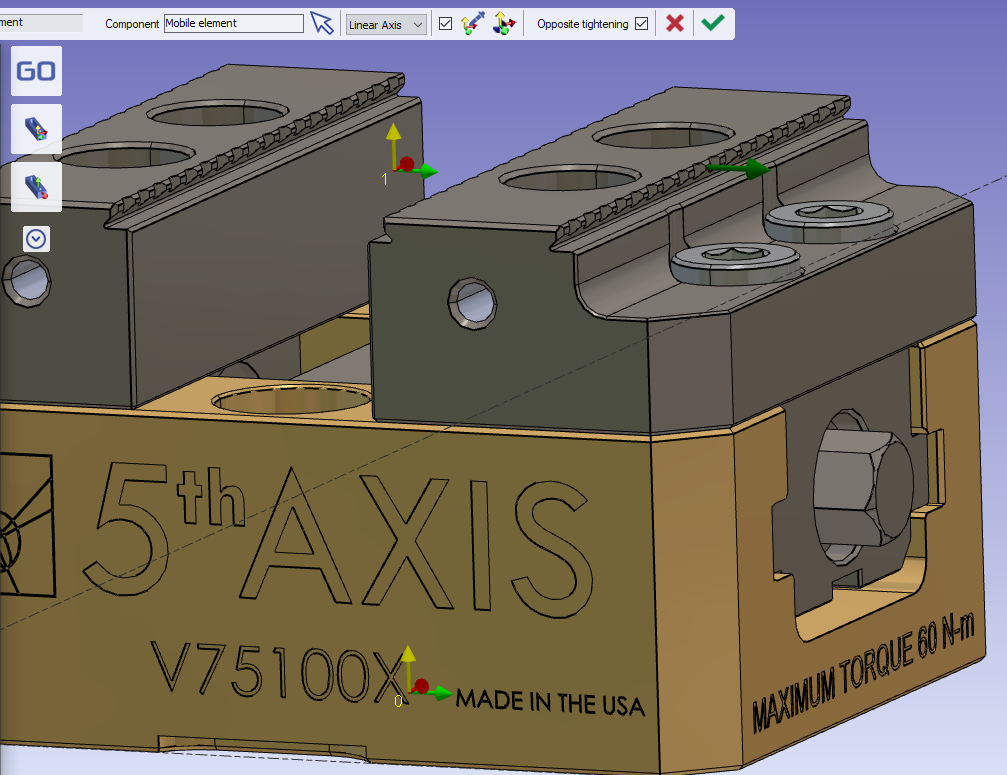Screen dimensions: 1007x775
Task: Open the Linear Axis dropdown
Action: pos(385,24)
